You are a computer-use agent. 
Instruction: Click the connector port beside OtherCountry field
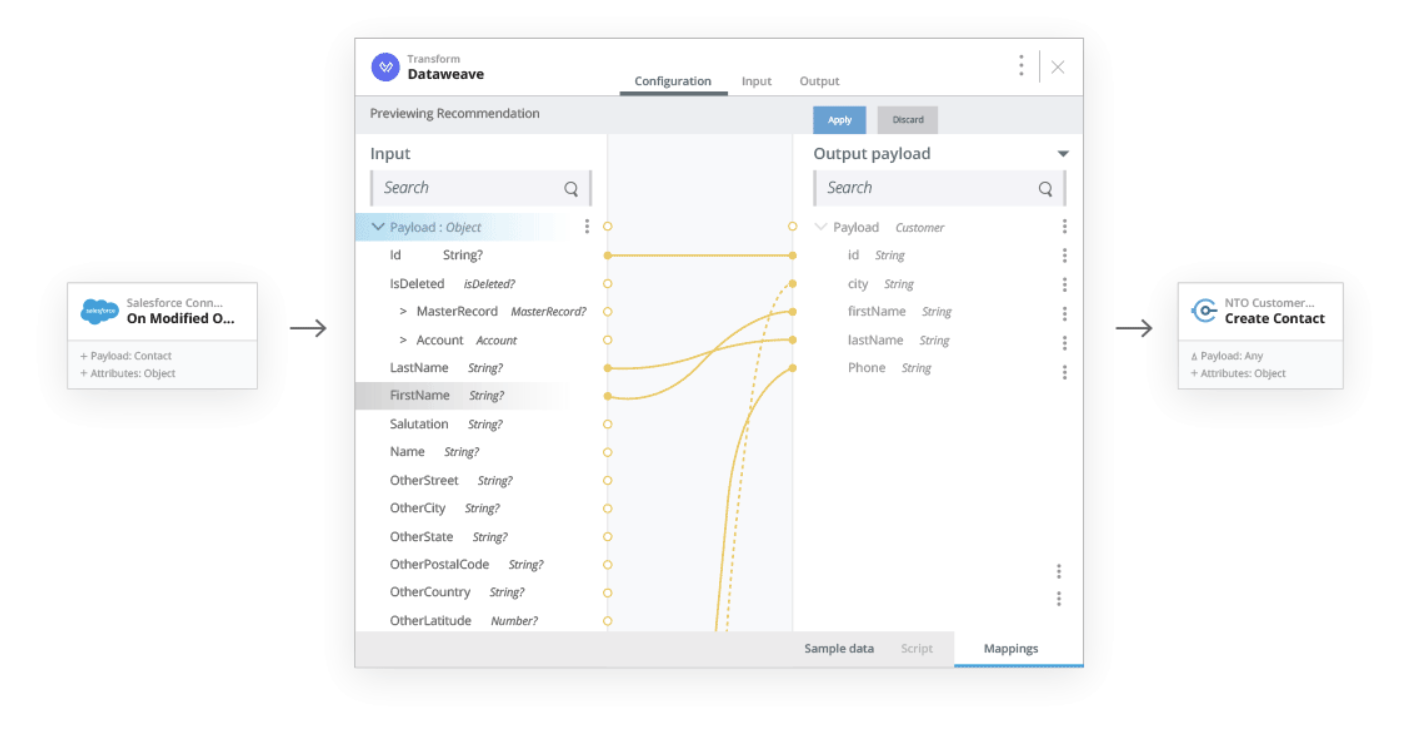pos(607,593)
